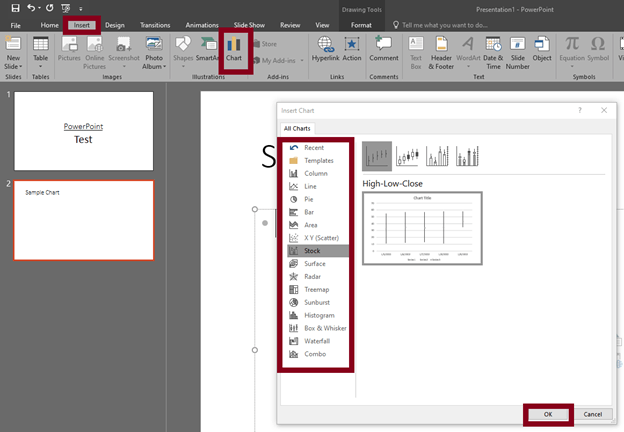The image size is (624, 432).
Task: Switch to the Design tab
Action: 115,25
